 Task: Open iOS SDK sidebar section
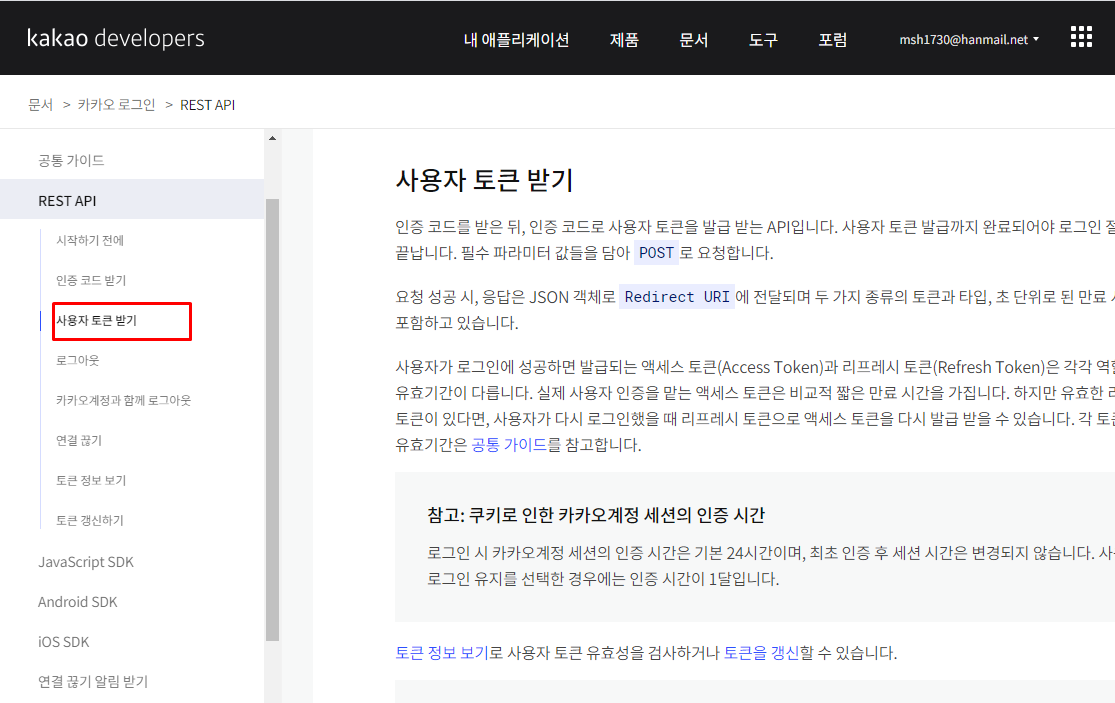[63, 642]
